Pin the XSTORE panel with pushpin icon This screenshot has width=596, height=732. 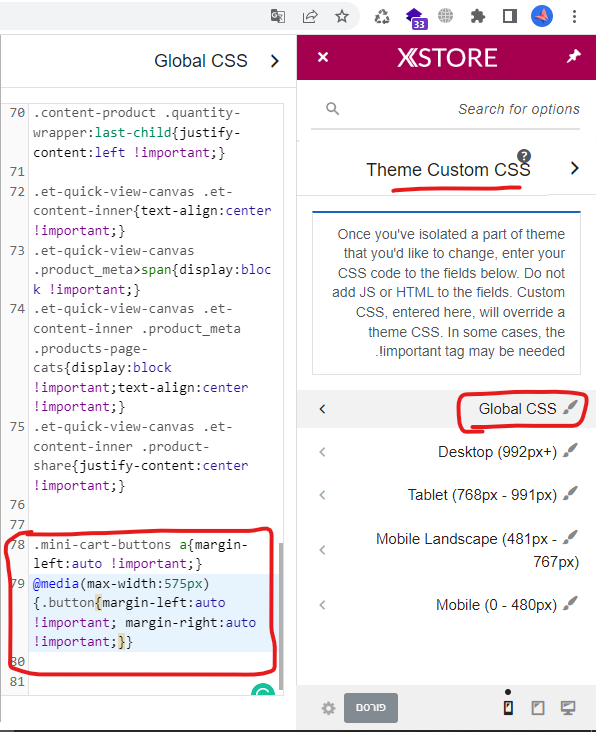tap(574, 56)
